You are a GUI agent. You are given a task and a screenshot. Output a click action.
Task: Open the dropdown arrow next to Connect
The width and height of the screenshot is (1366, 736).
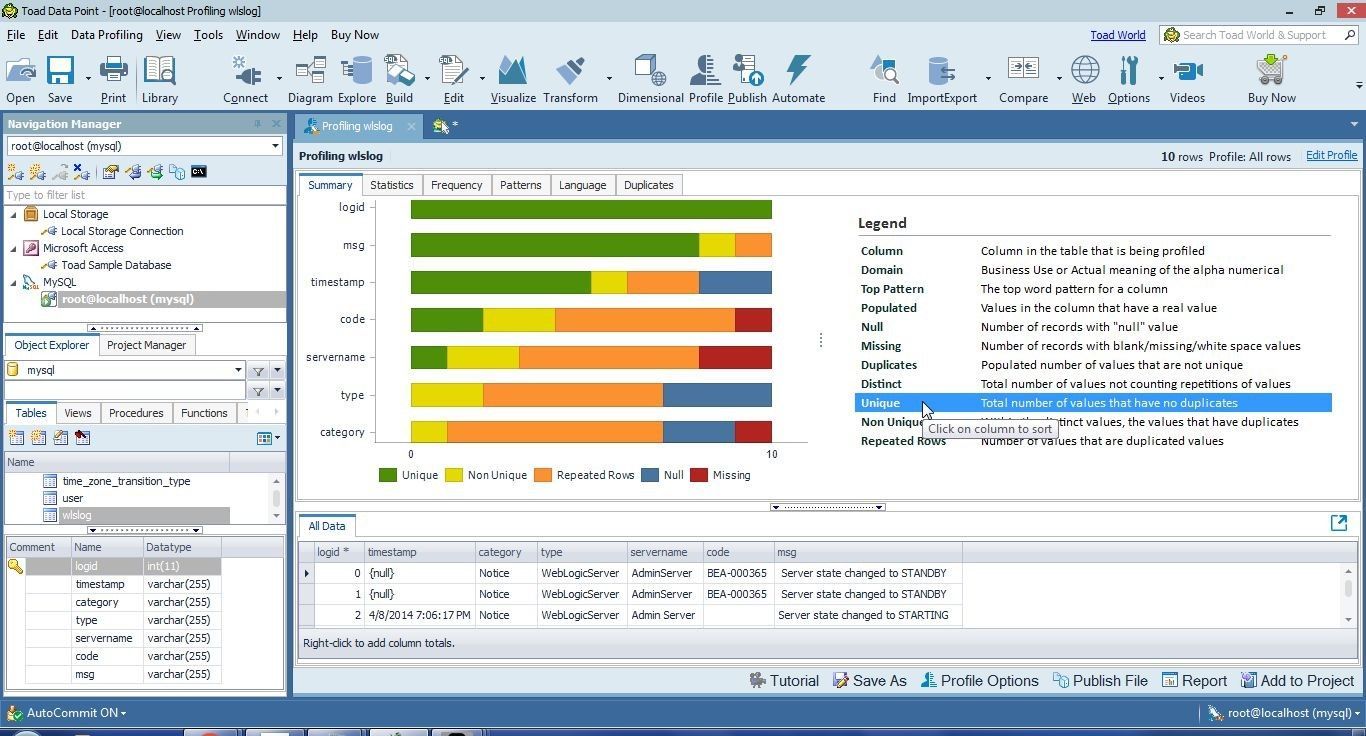(x=278, y=78)
